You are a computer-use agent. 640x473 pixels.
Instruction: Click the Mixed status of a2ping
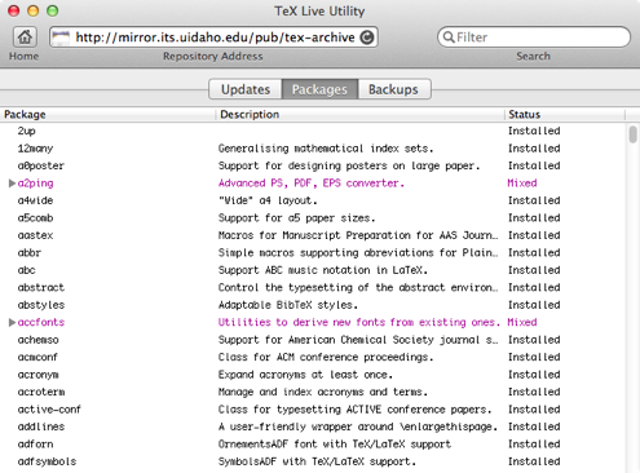522,183
